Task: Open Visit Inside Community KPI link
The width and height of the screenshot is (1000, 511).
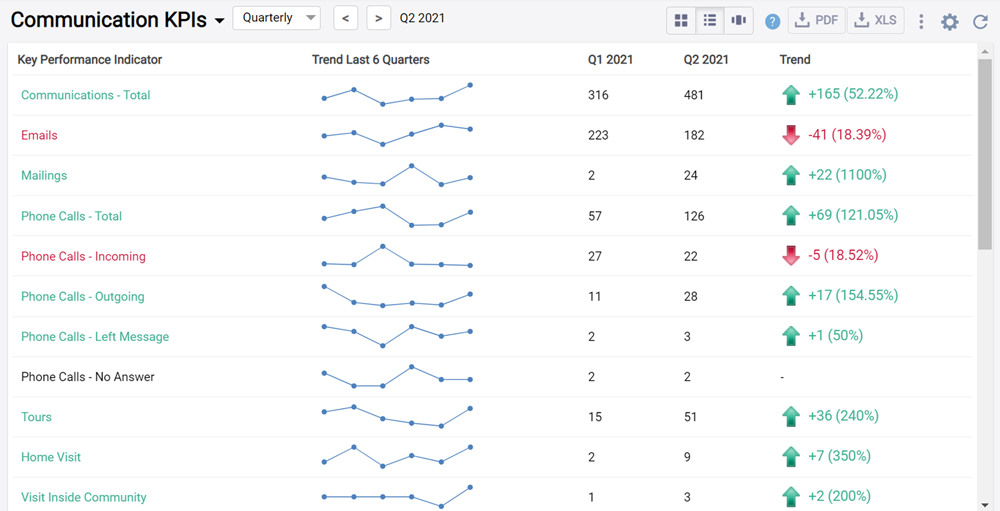Action: click(84, 498)
